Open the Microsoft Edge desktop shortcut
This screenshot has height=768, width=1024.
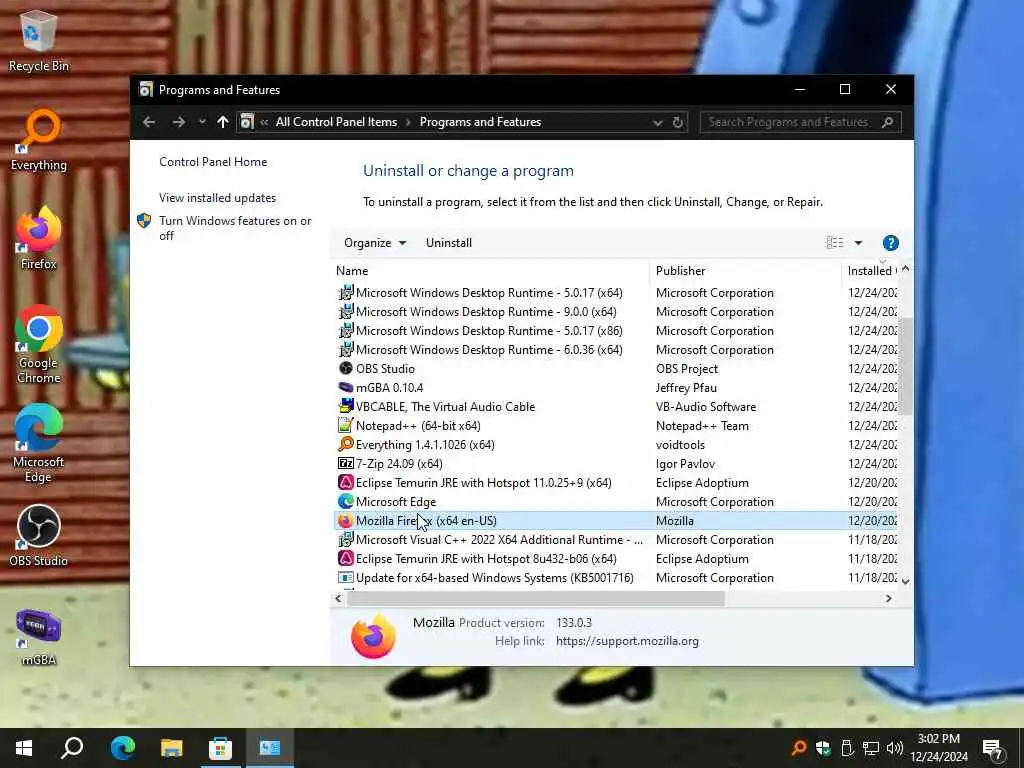click(39, 444)
